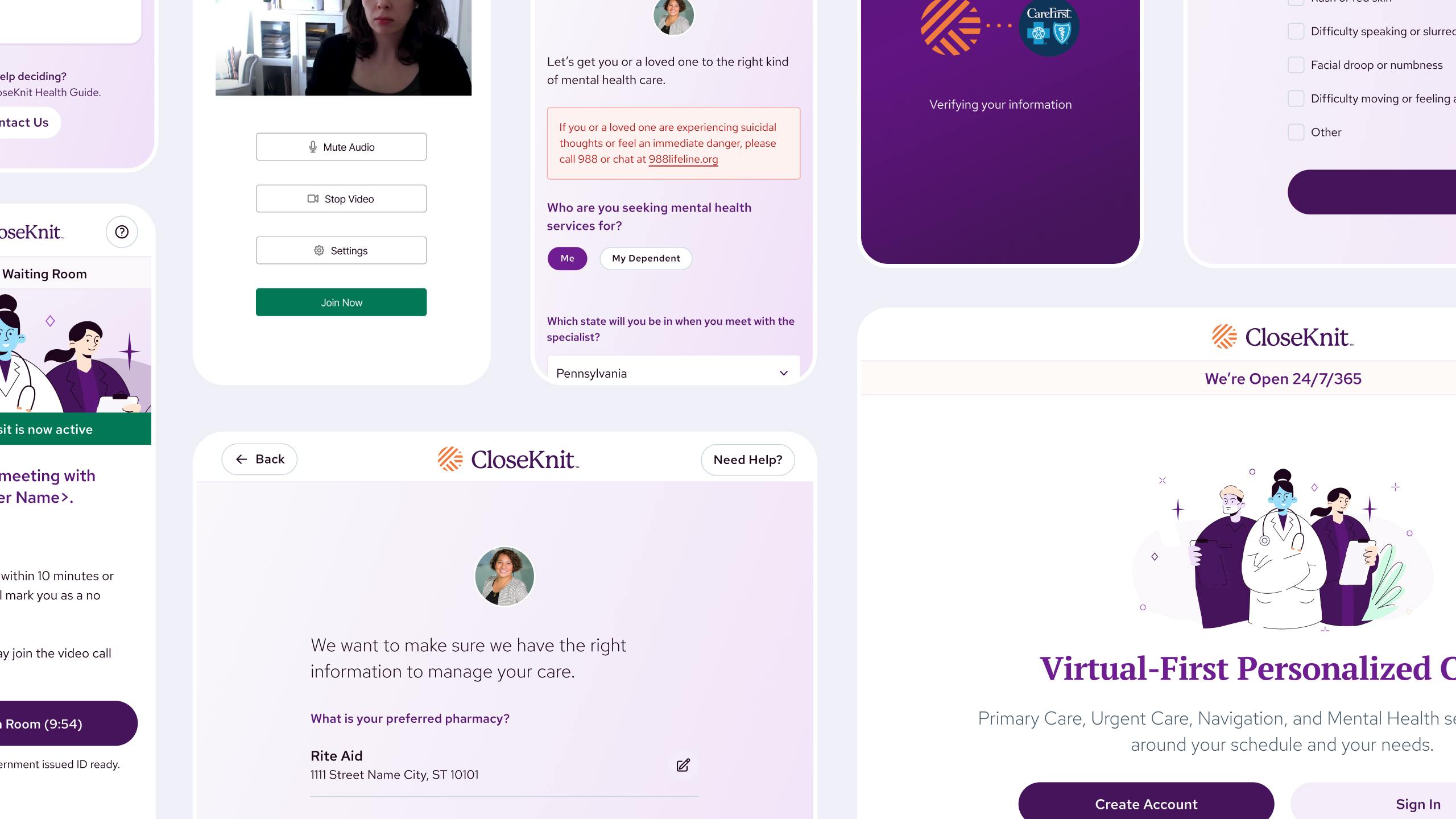The height and width of the screenshot is (819, 1456).
Task: Click the Settings gear icon
Action: point(320,250)
